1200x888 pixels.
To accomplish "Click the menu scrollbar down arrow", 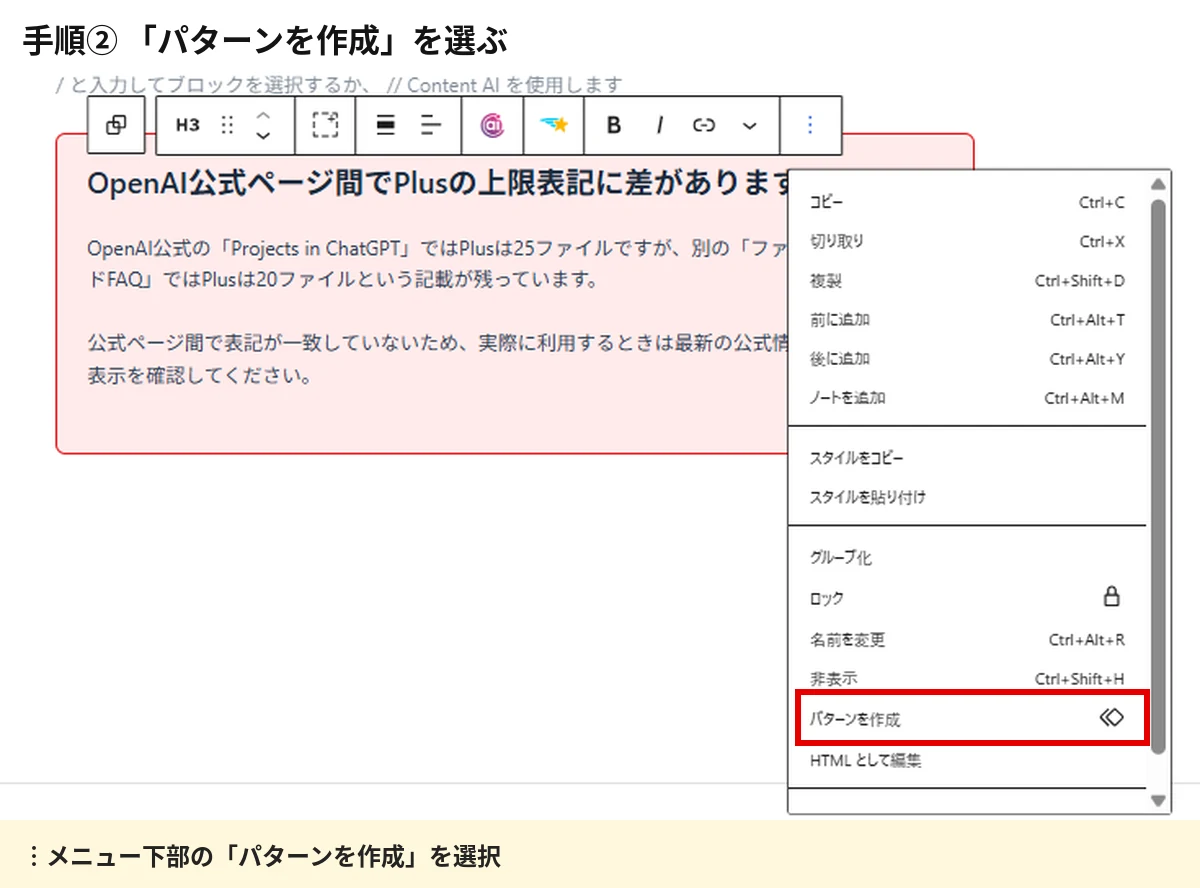I will 1158,800.
